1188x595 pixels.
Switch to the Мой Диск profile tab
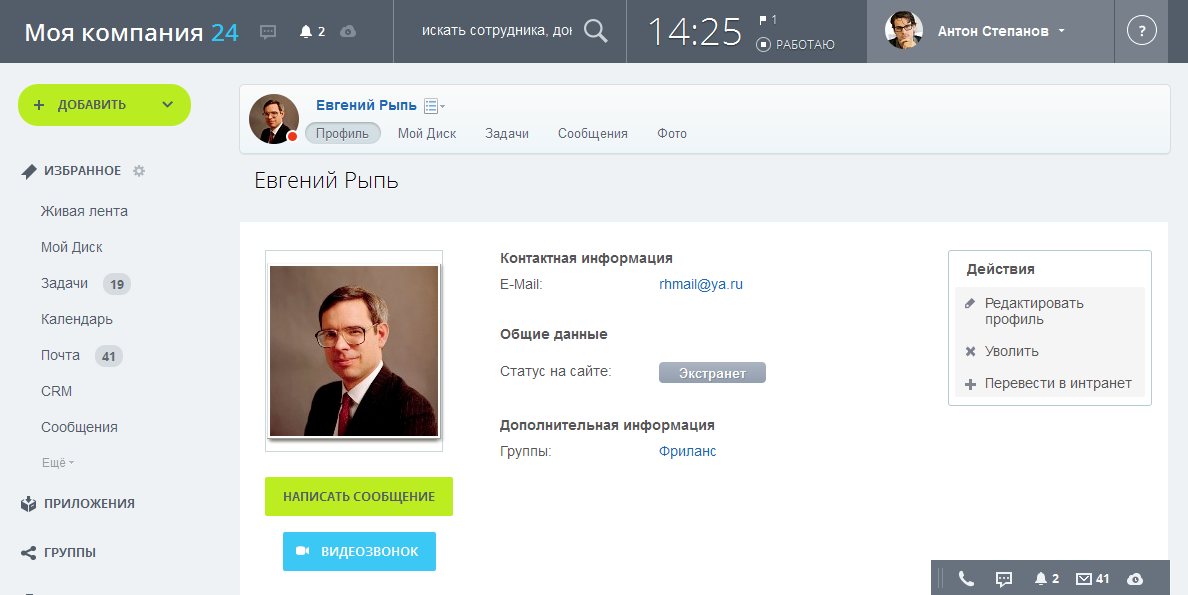coord(427,133)
